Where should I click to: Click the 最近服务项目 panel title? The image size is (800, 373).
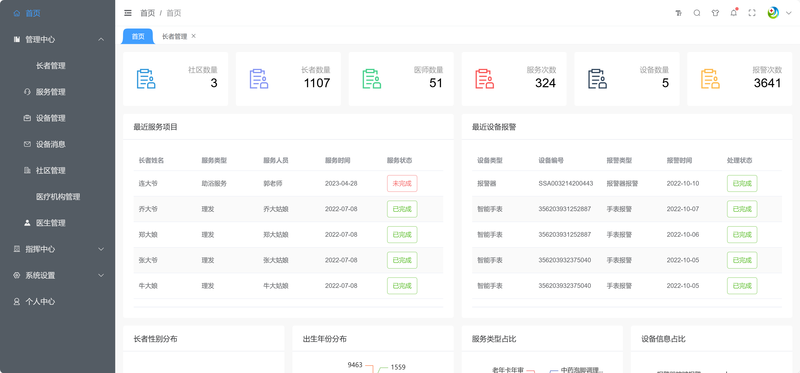point(156,127)
